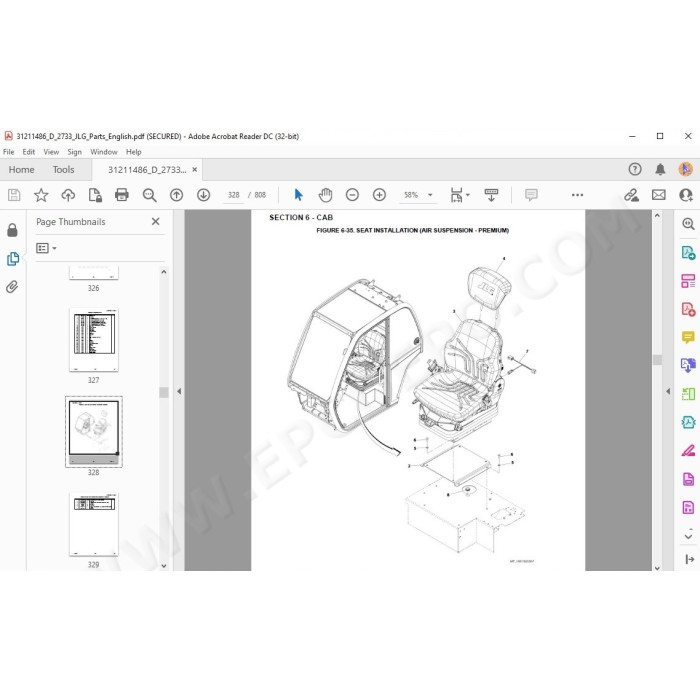Open the attachments paperclip panel
The image size is (700, 700).
click(x=12, y=287)
